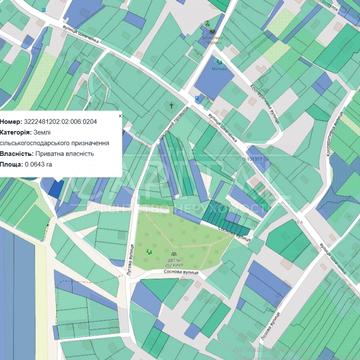Click the 0.0643 га area value
The width and height of the screenshot is (360, 360).
click(x=39, y=164)
